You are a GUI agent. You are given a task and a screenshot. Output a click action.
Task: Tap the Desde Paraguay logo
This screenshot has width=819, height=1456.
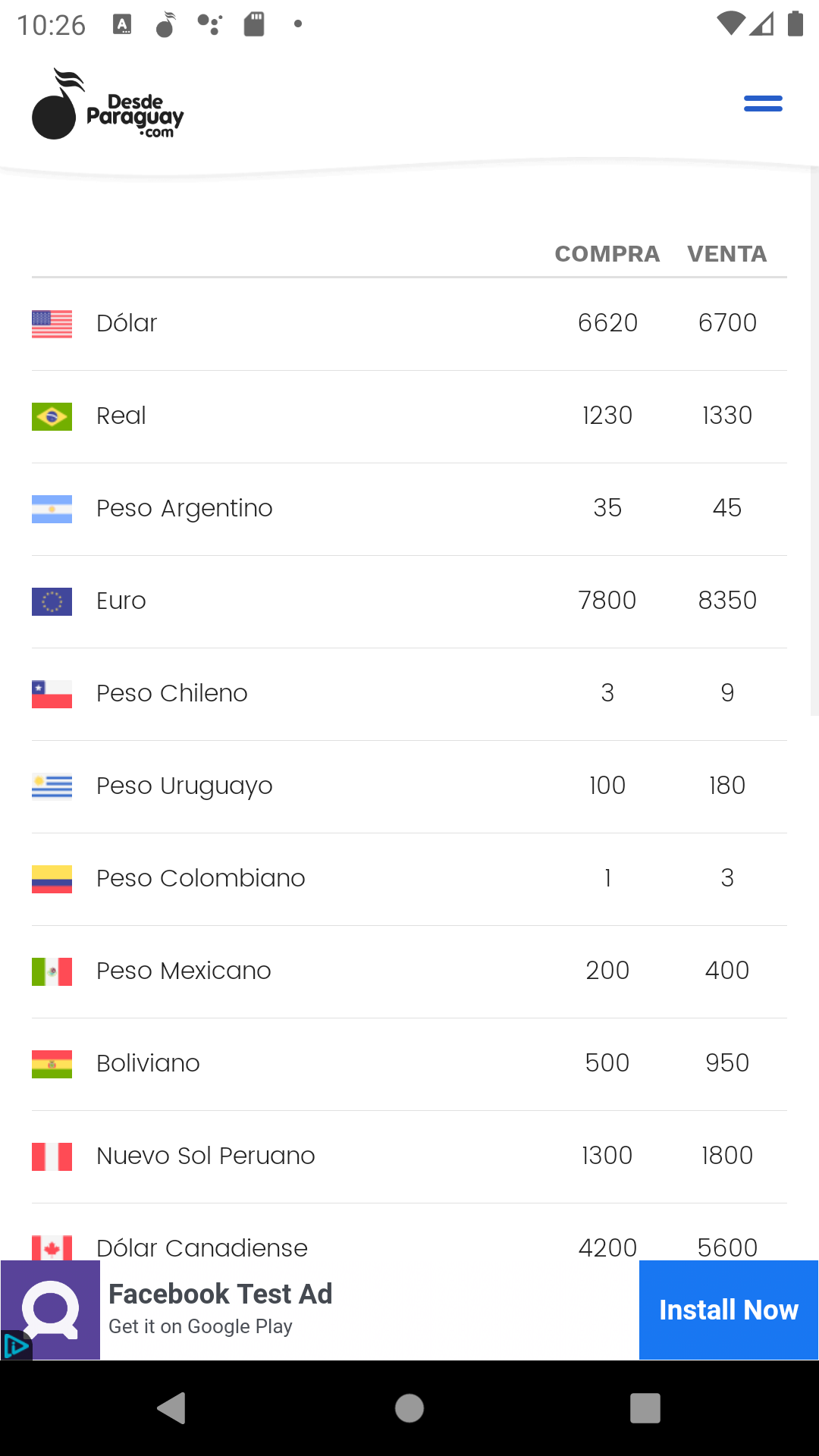[108, 105]
